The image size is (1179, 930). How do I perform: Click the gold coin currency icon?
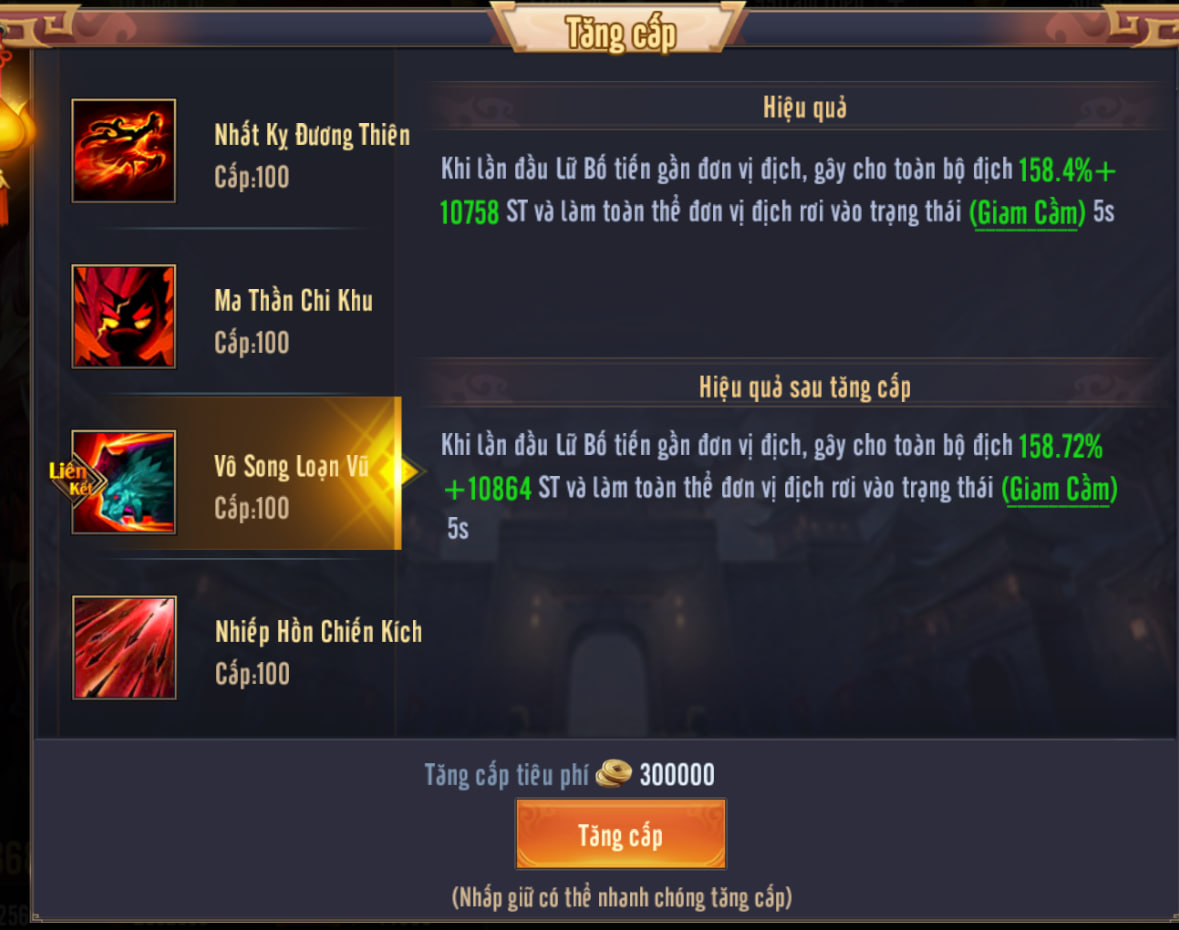(x=614, y=774)
